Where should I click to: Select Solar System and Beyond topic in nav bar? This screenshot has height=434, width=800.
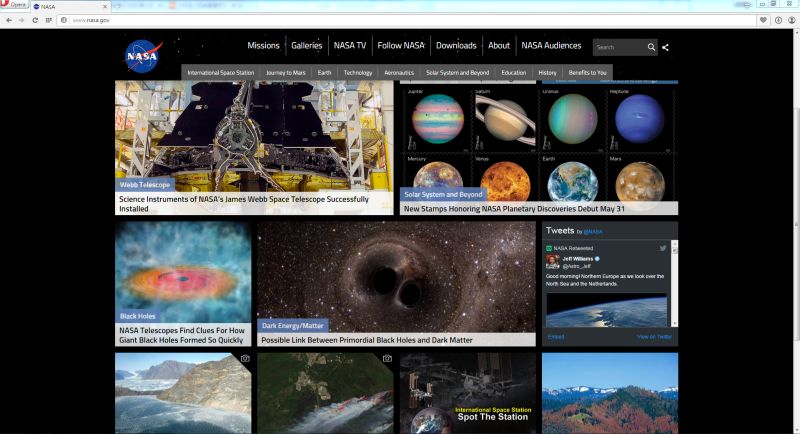458,72
